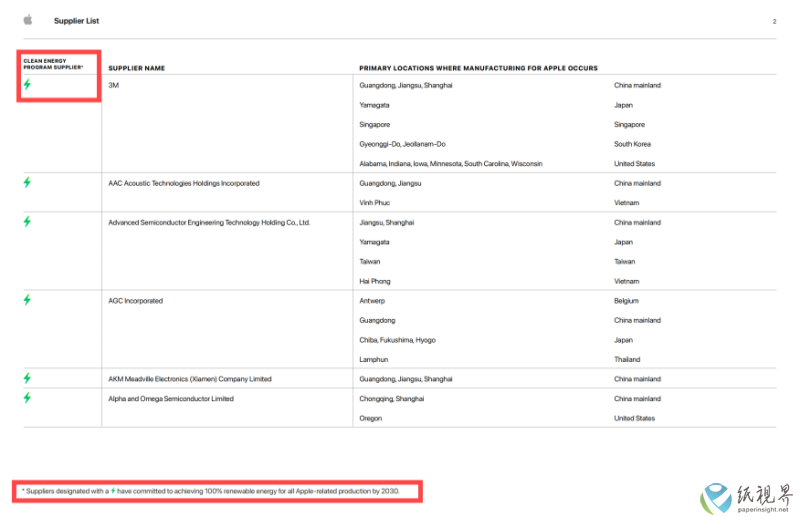Select the Supplier List page title
Screen dimensions: 800x517
click(x=77, y=21)
